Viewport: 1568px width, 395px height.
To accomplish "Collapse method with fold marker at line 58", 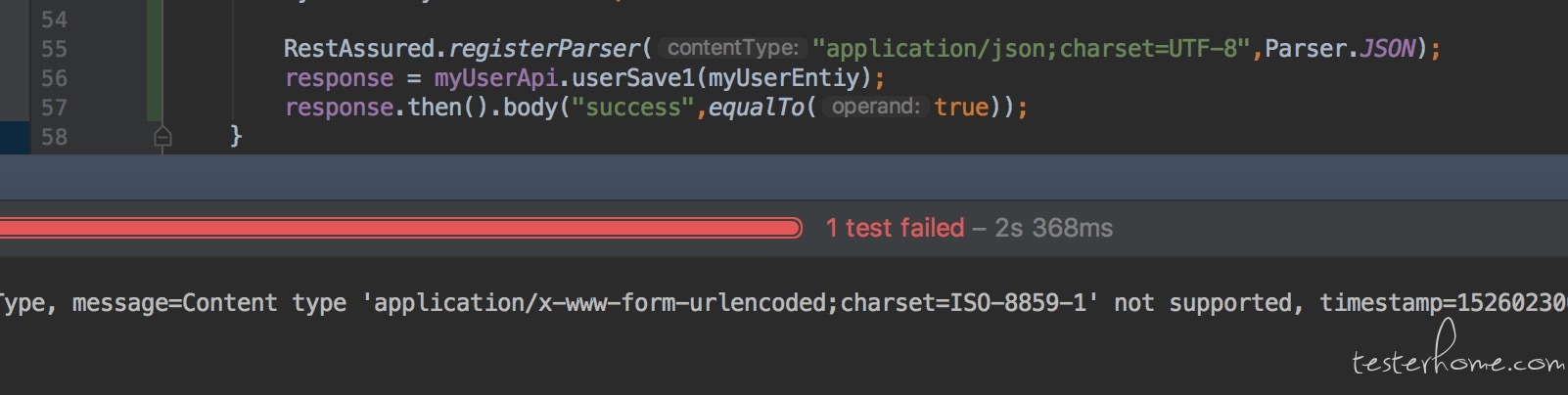I will [x=162, y=137].
